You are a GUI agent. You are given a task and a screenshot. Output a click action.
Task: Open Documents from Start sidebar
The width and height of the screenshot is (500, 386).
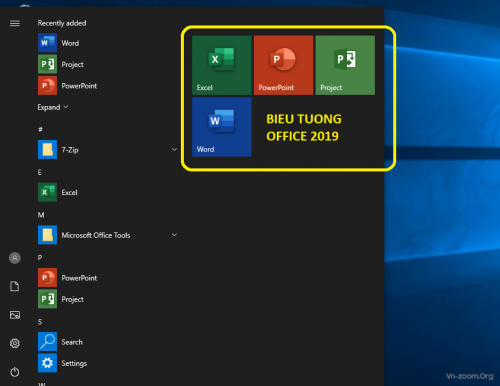pos(15,286)
